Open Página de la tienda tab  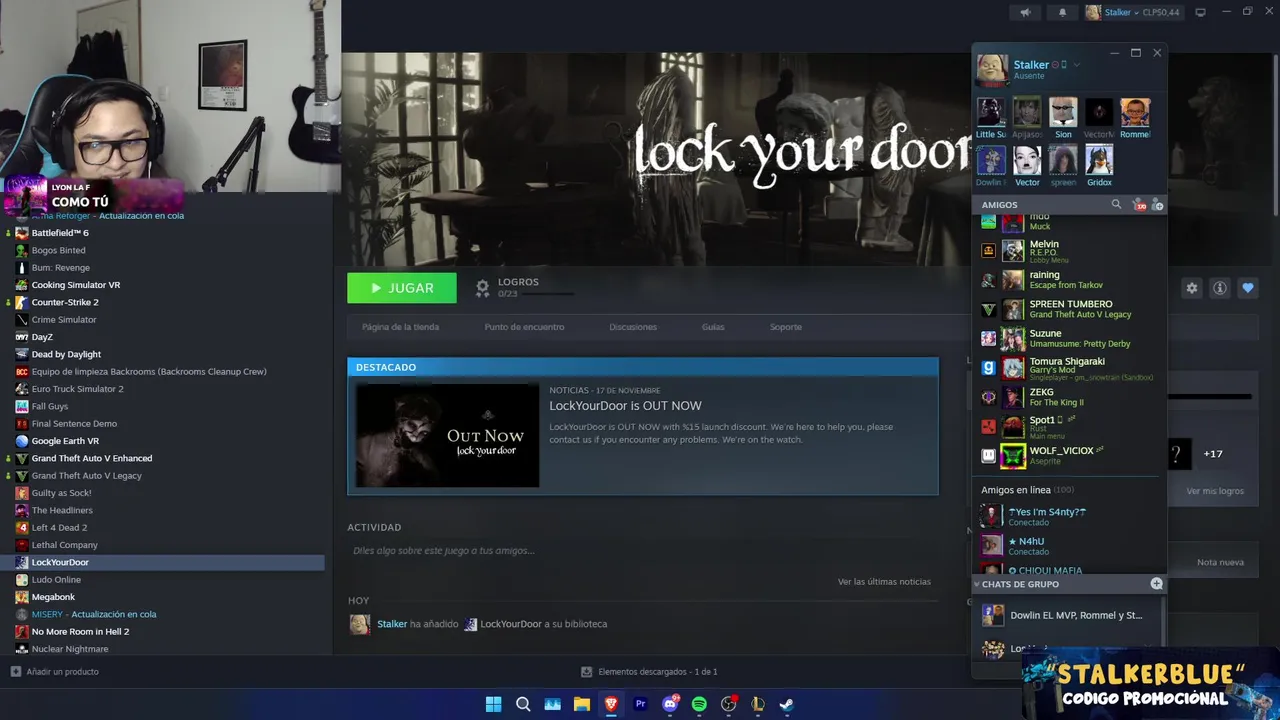[400, 327]
